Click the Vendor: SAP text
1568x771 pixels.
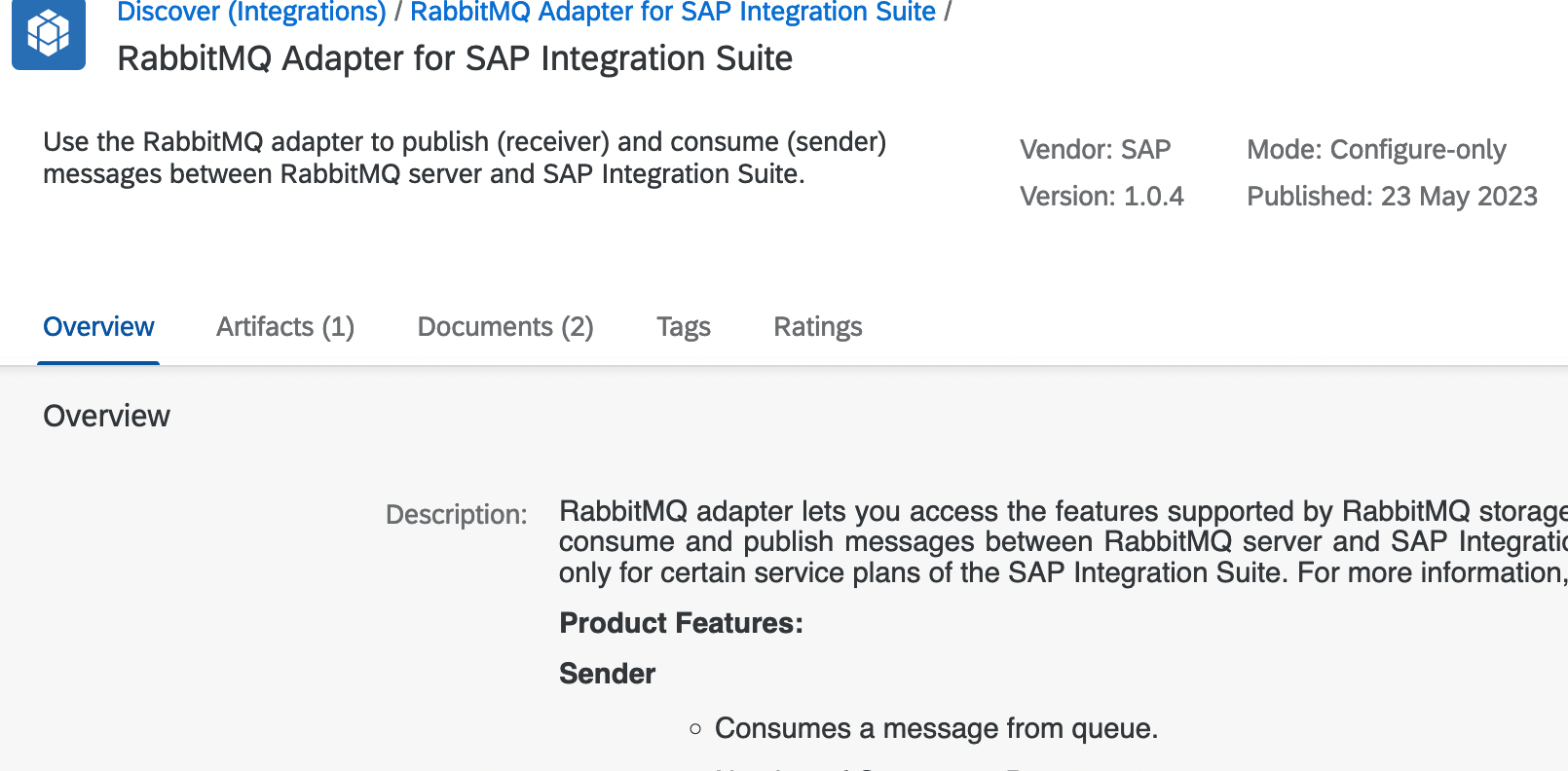1095,150
